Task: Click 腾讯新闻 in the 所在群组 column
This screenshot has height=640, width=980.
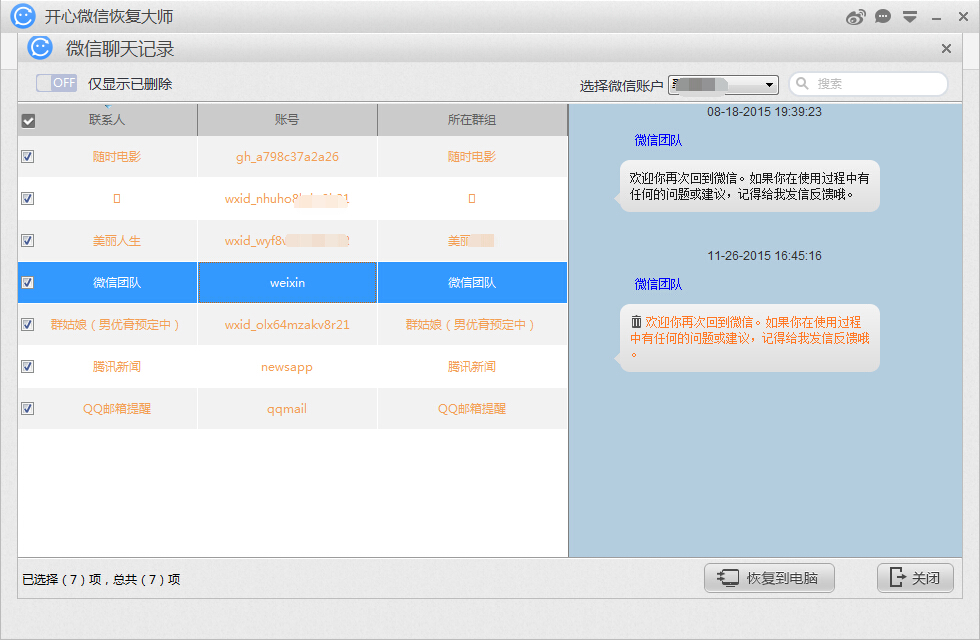Action: point(472,366)
